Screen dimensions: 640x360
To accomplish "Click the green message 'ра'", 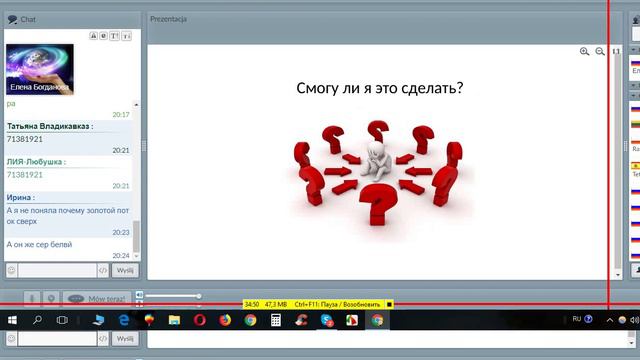I will pos(11,104).
